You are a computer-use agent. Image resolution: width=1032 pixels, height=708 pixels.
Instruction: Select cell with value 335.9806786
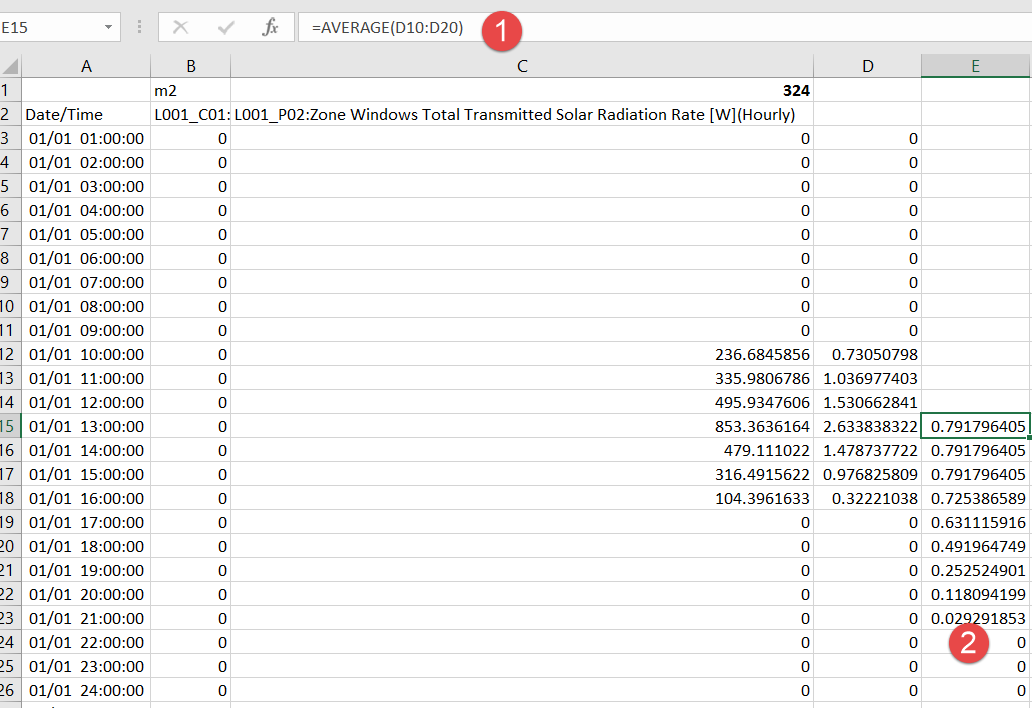522,378
